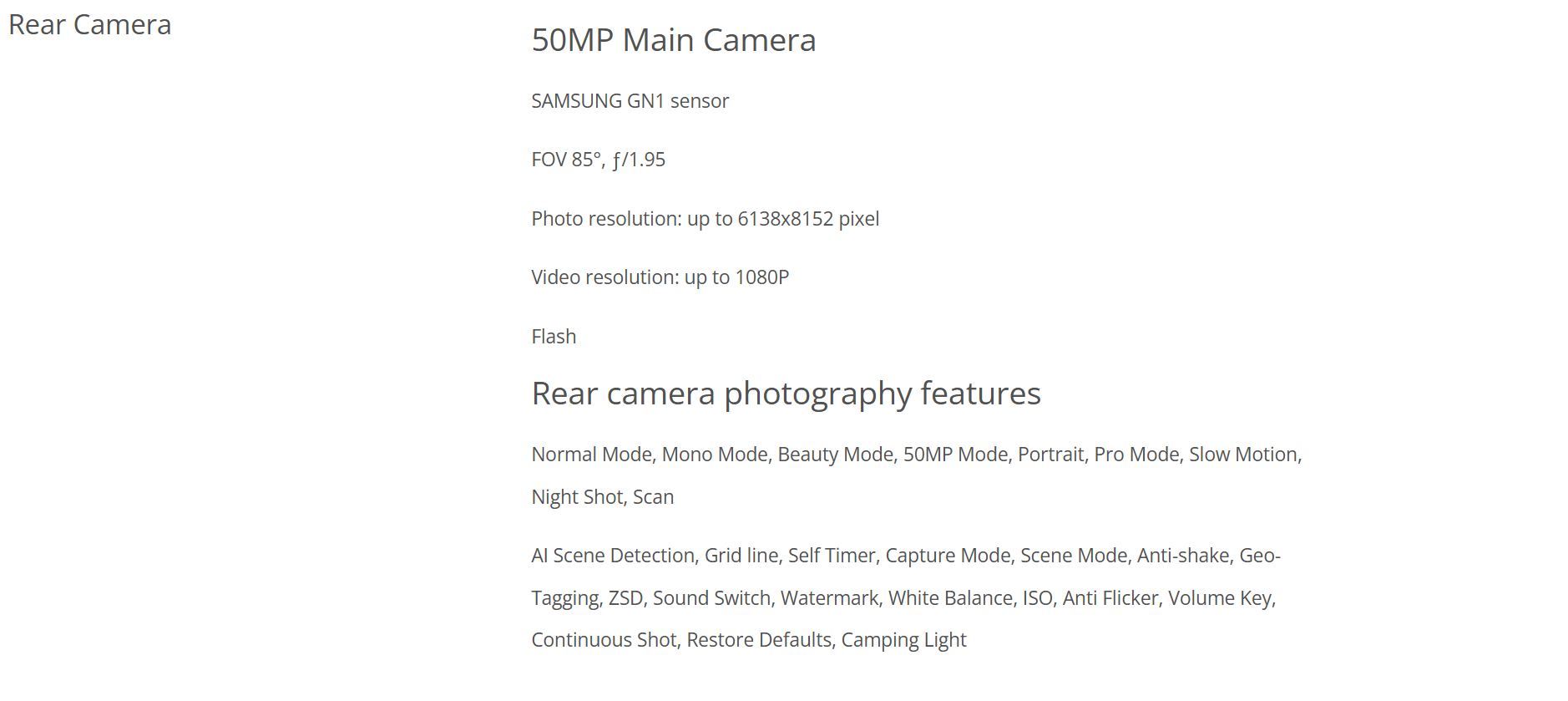The width and height of the screenshot is (1568, 701).
Task: Click the Continuous Shot text
Action: [x=604, y=640]
